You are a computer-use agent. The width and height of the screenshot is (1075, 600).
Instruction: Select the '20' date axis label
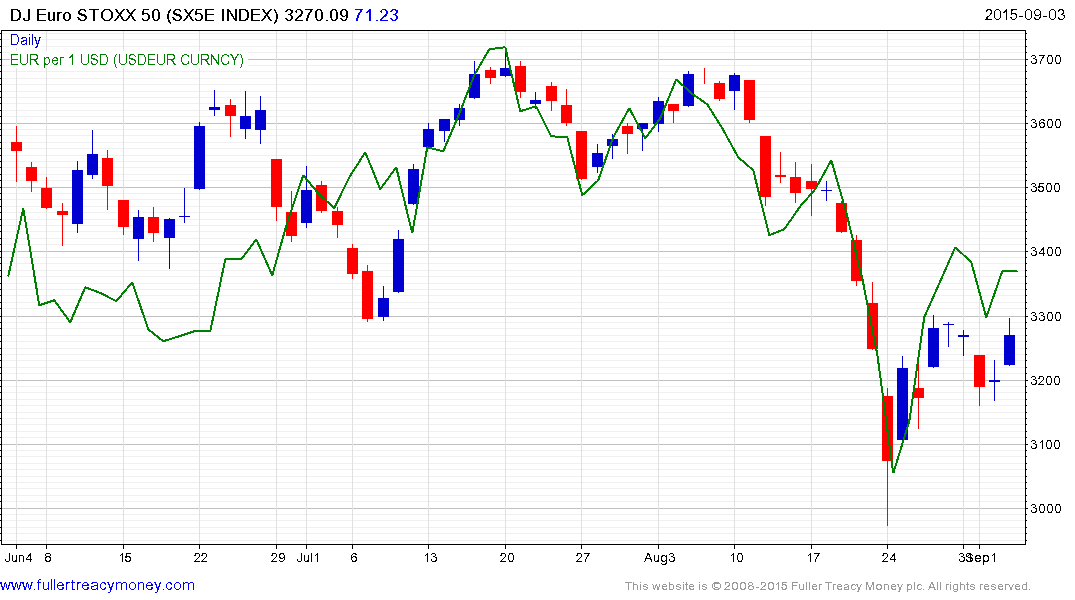pyautogui.click(x=507, y=557)
